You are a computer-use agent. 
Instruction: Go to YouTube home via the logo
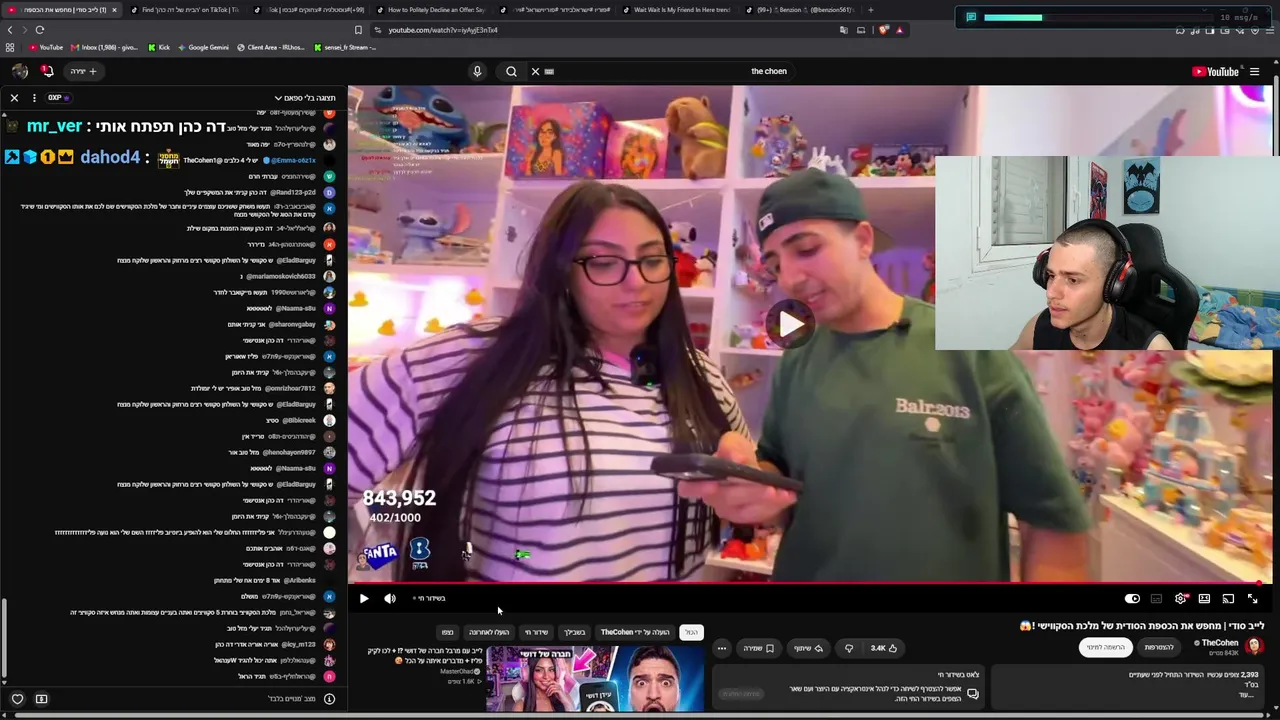point(1215,71)
